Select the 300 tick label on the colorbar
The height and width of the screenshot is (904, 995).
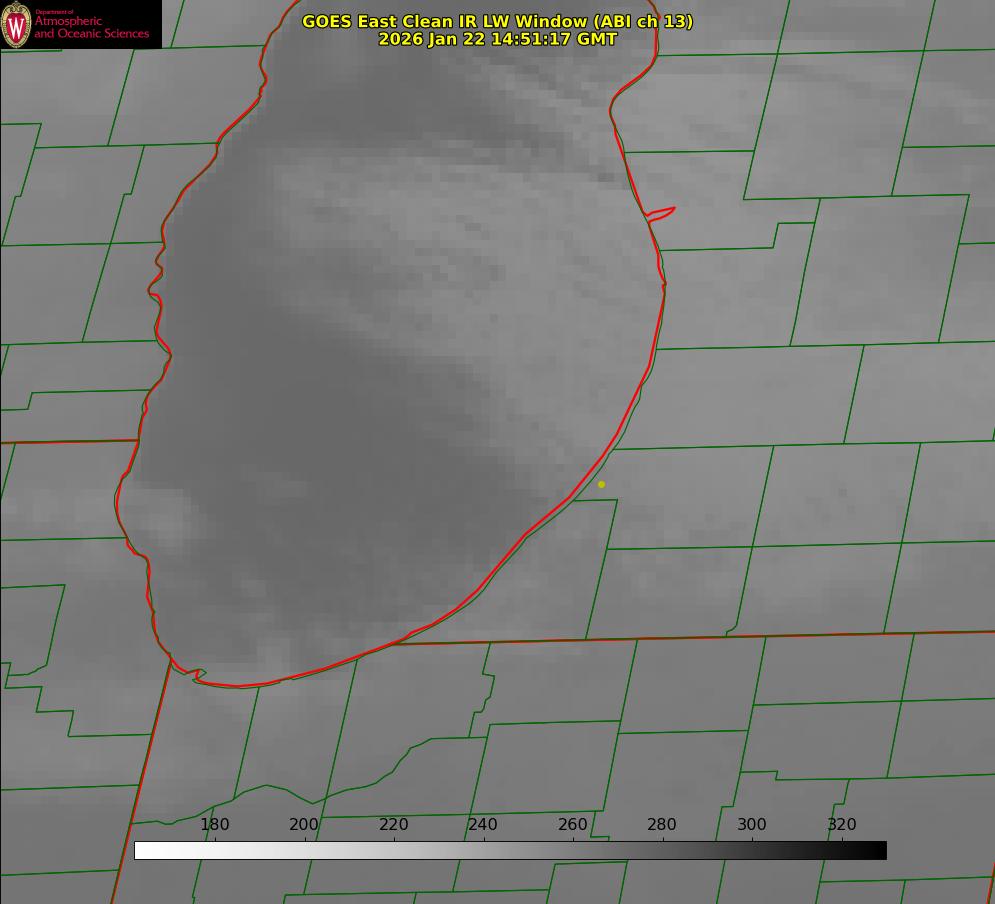point(752,824)
